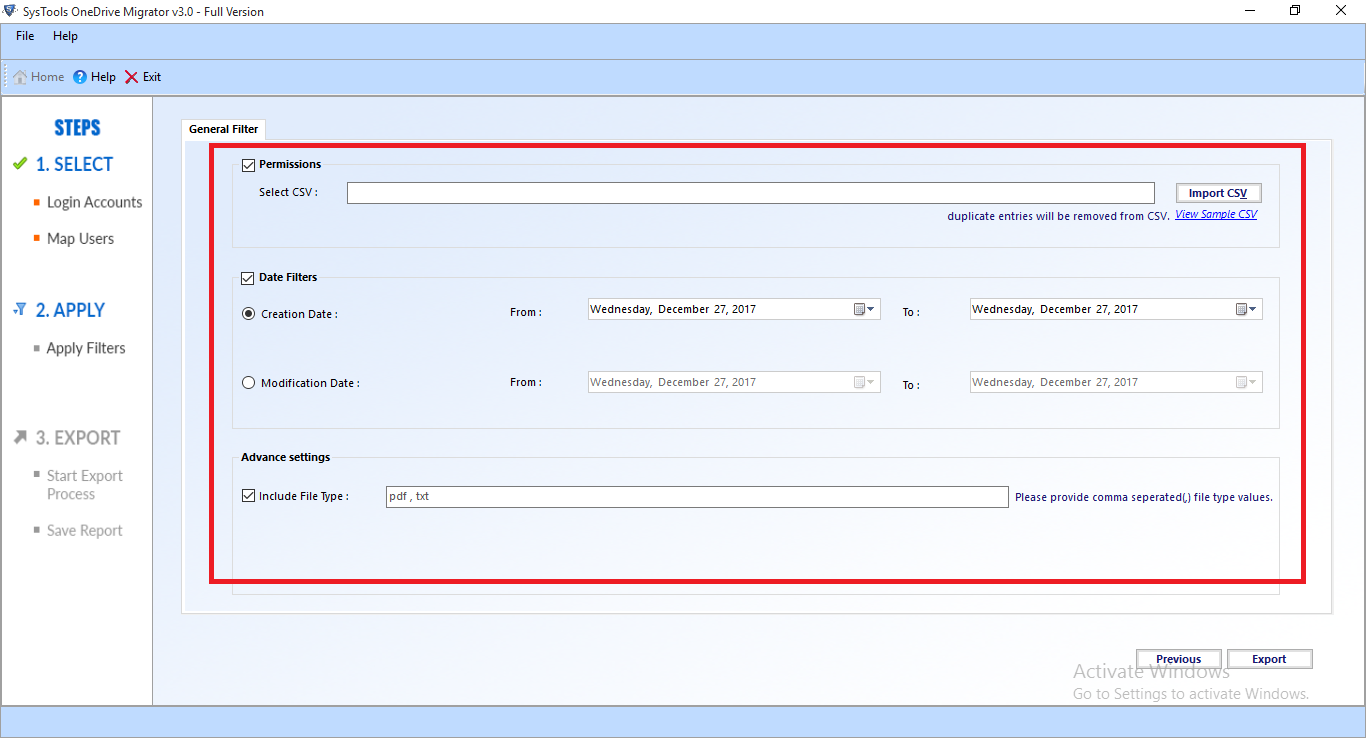Toggle the Date Filters checkbox
Image resolution: width=1366 pixels, height=738 pixels.
pos(248,278)
